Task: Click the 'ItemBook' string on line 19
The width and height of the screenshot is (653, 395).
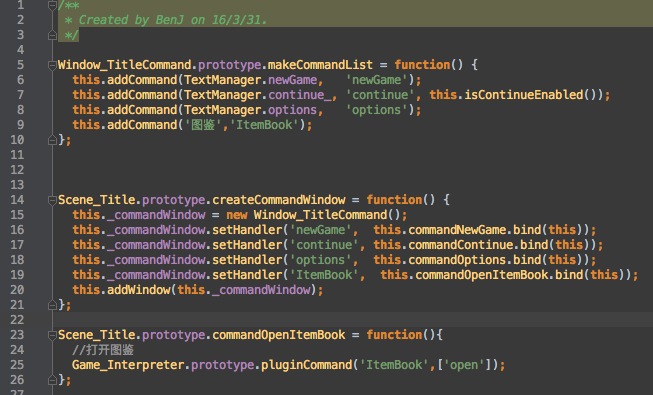Action: 324,275
